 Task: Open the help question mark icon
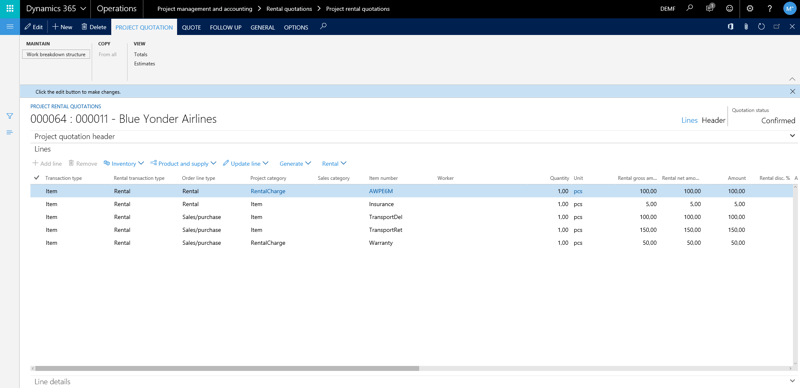(x=769, y=9)
